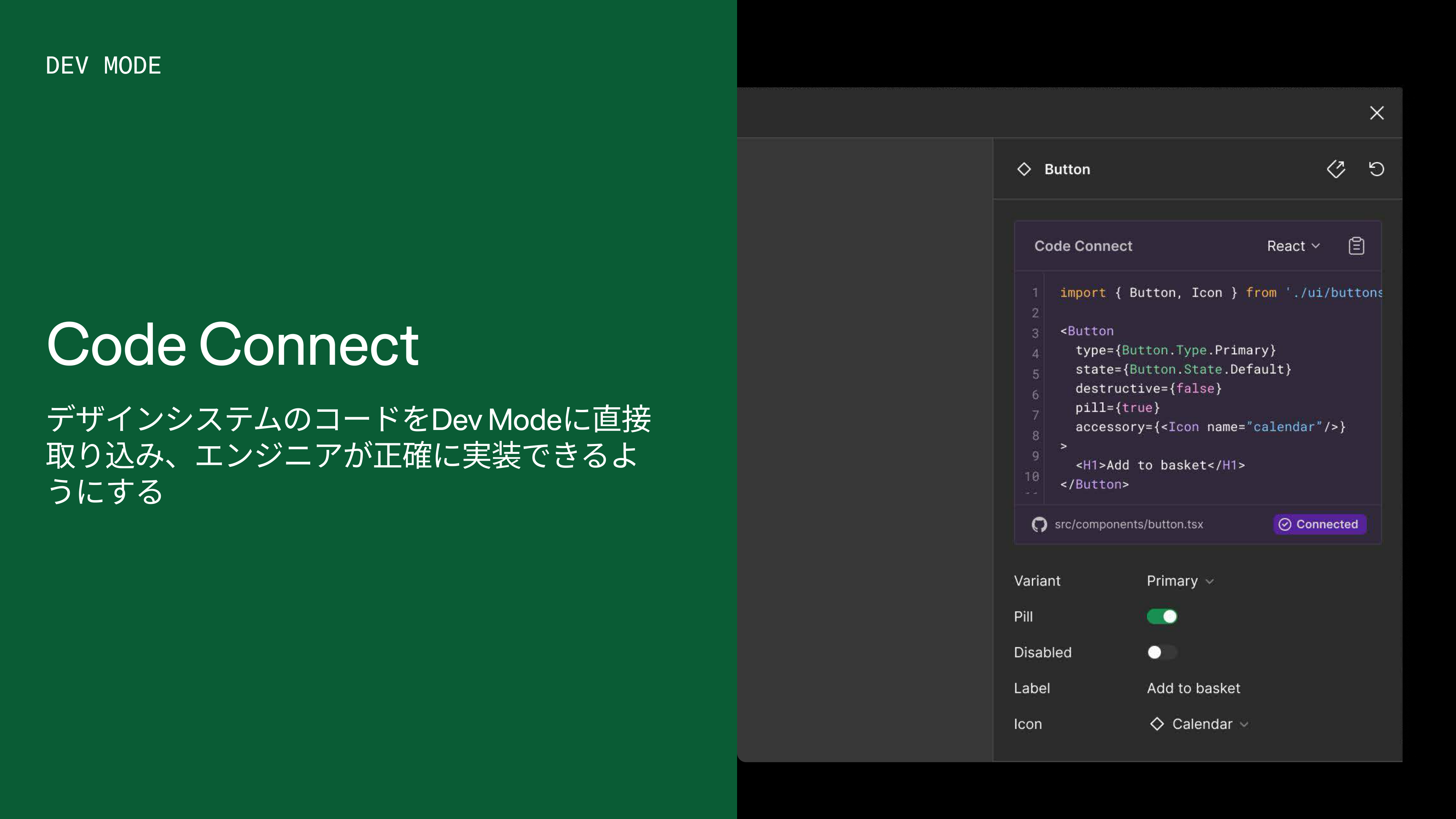
Task: Click the diamond component icon next to Button
Action: pos(1024,169)
